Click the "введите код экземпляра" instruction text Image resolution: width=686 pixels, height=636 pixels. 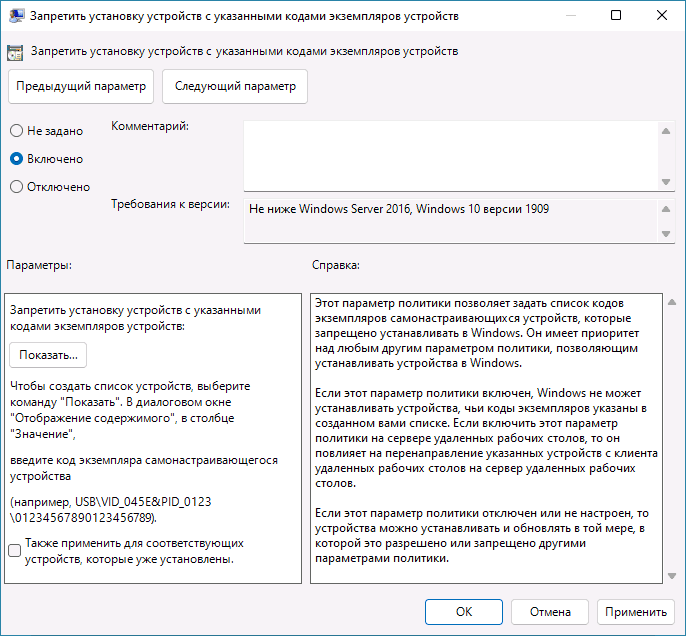click(144, 468)
